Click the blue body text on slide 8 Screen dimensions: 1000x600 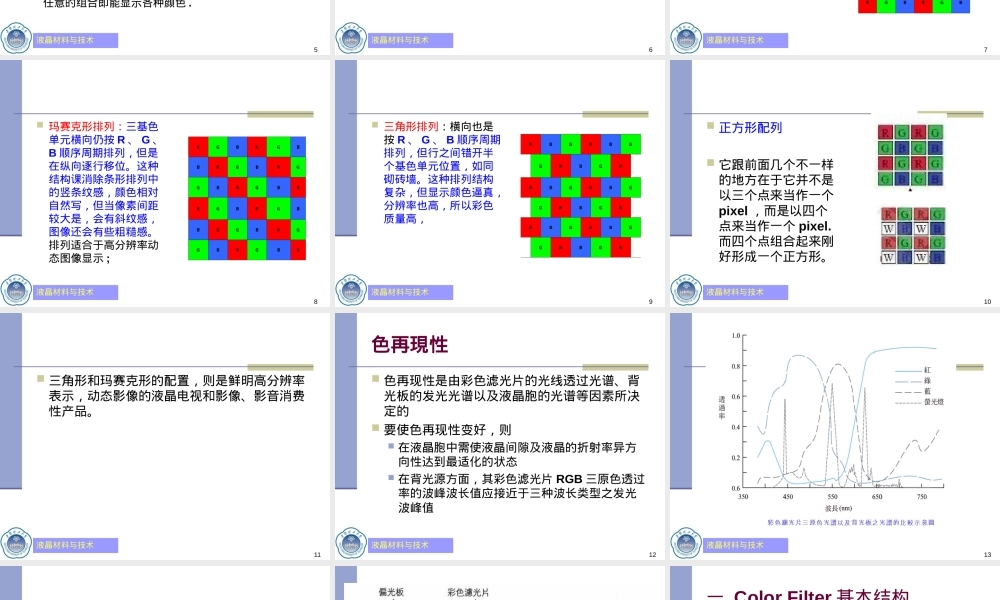pos(104,179)
